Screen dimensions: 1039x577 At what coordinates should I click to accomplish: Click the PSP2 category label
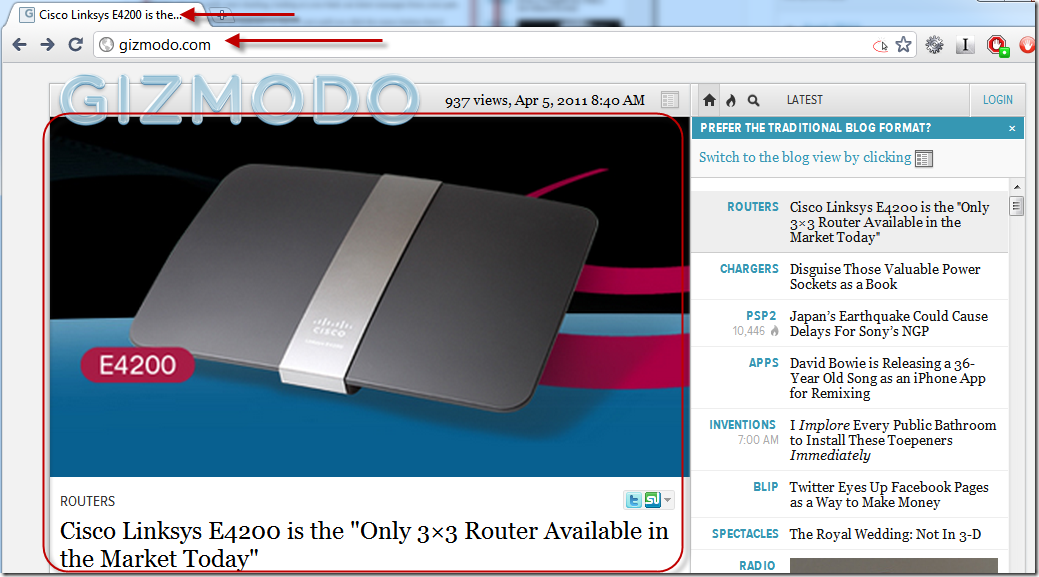pos(762,316)
